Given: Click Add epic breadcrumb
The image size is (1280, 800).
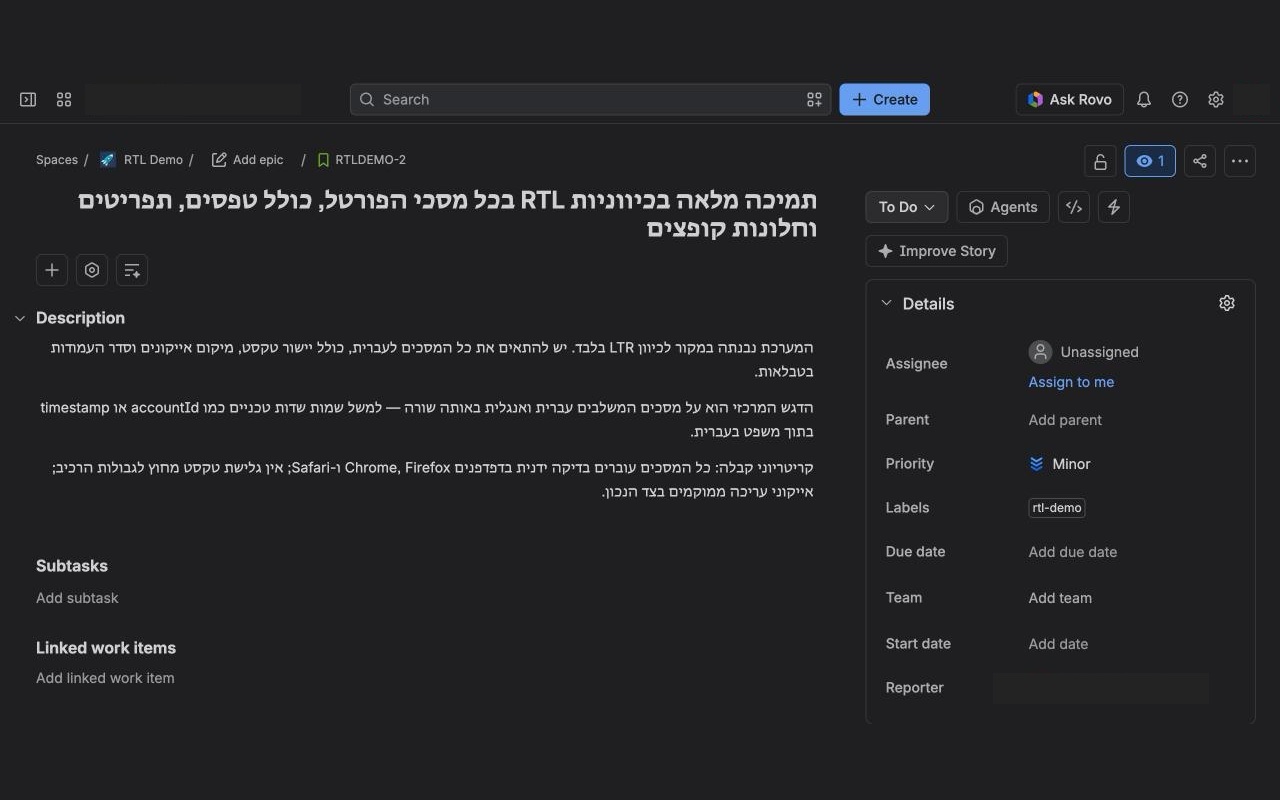Looking at the screenshot, I should point(248,160).
